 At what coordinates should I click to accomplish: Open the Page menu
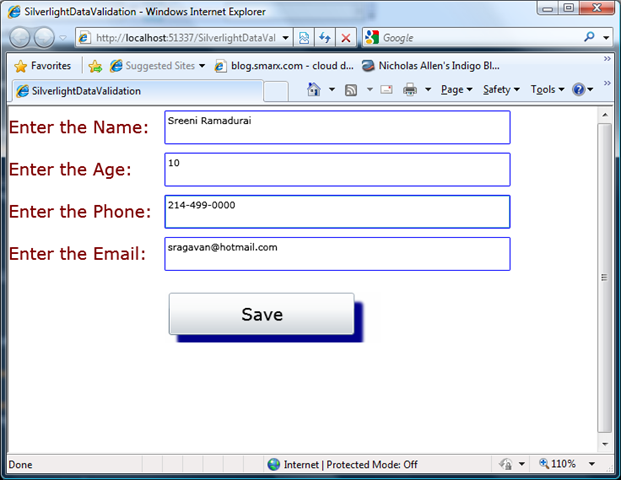click(457, 90)
